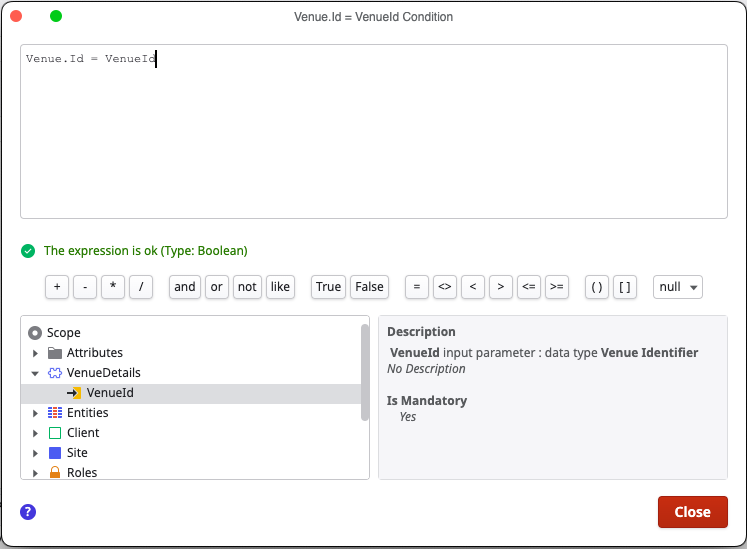The image size is (747, 549).
Task: Insert the divide slash operator
Action: [x=141, y=287]
